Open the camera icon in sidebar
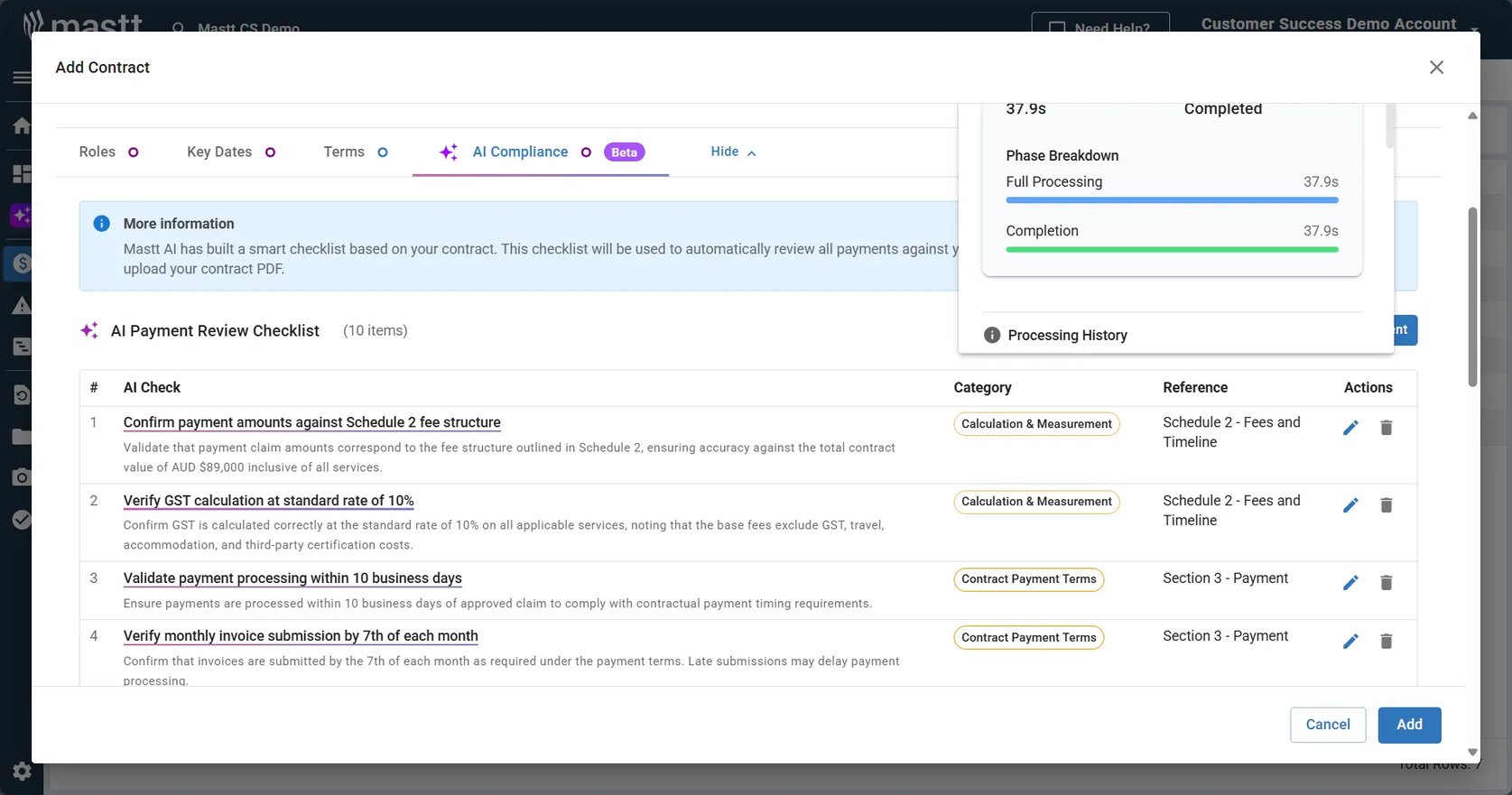The image size is (1512, 795). point(22,476)
